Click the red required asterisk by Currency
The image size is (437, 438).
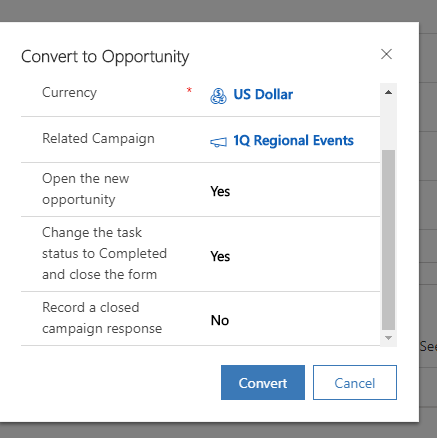pos(189,90)
